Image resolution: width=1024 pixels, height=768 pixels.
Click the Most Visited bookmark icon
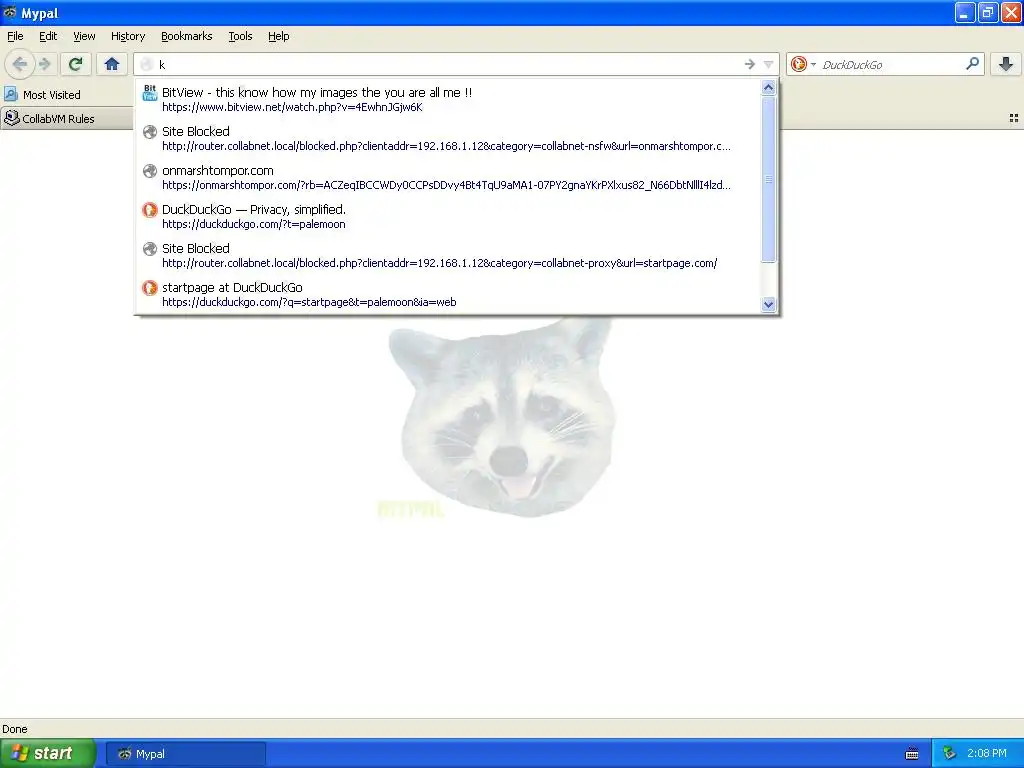pos(10,94)
